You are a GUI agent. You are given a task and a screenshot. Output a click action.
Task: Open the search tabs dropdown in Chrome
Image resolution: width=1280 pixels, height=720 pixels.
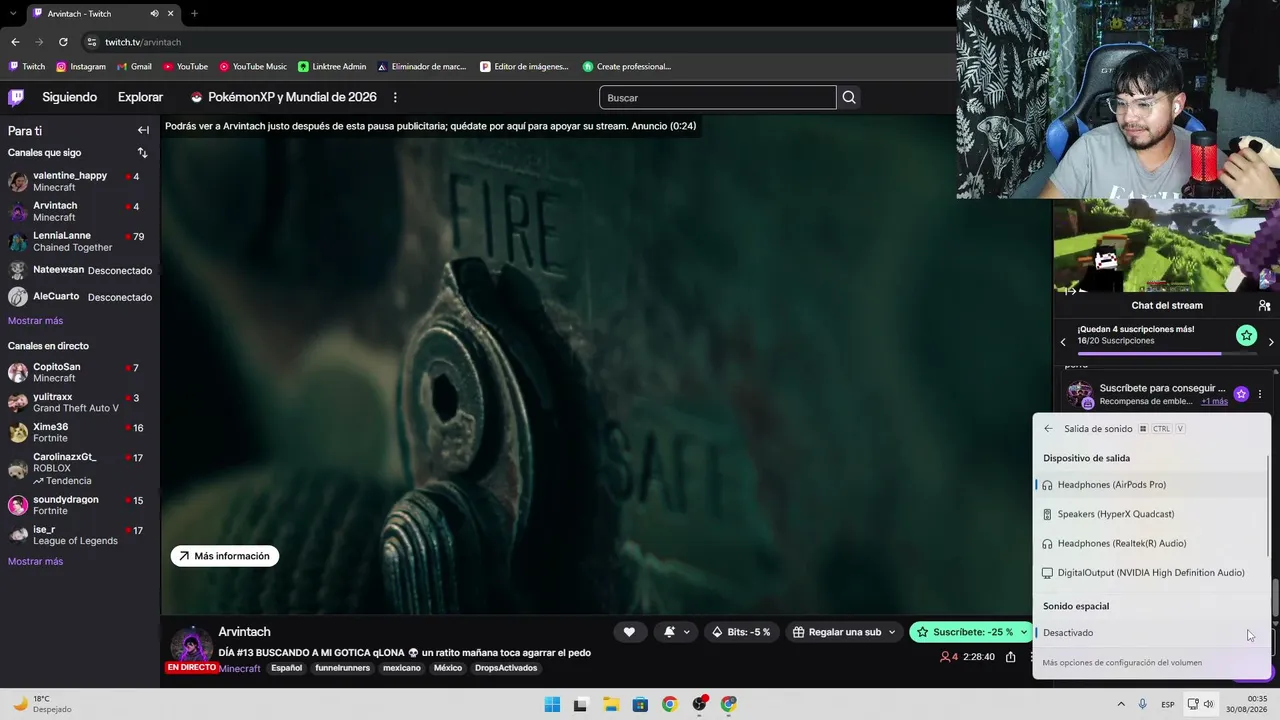tap(12, 14)
